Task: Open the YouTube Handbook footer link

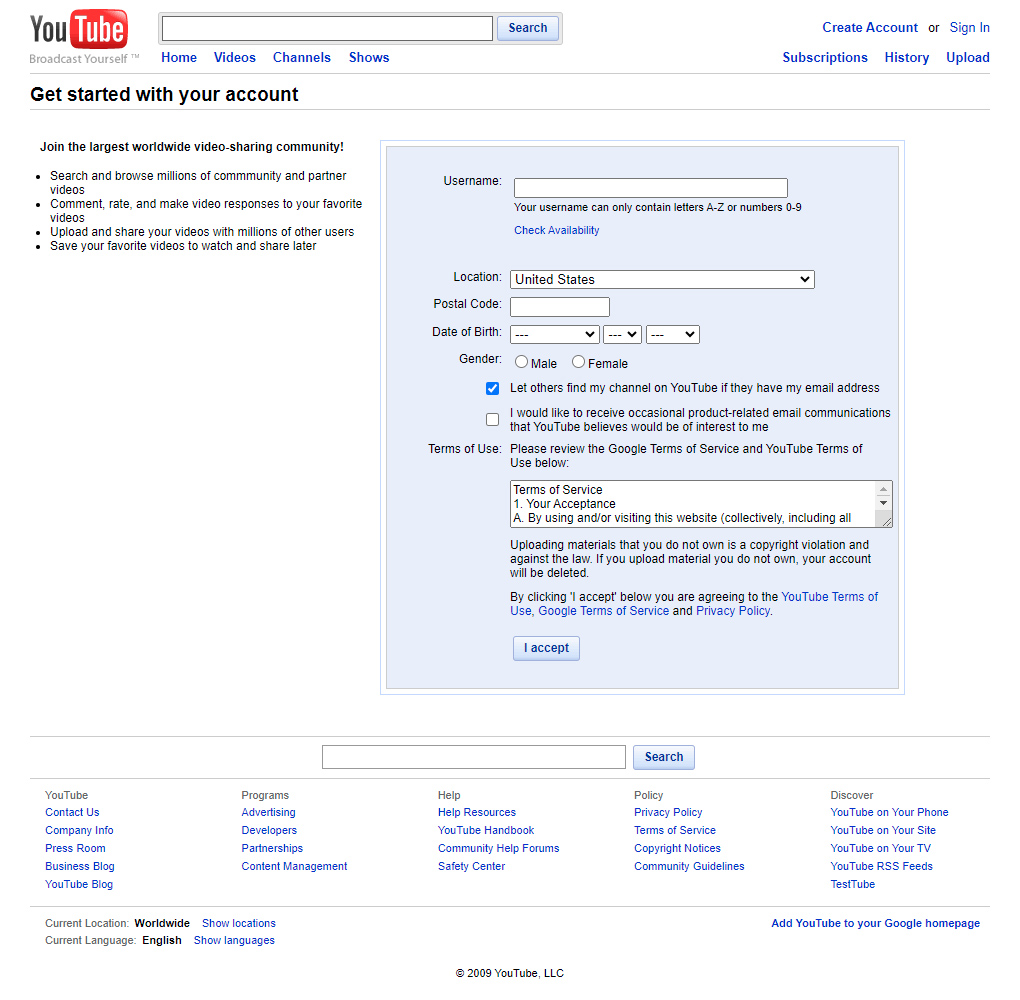Action: pos(486,831)
